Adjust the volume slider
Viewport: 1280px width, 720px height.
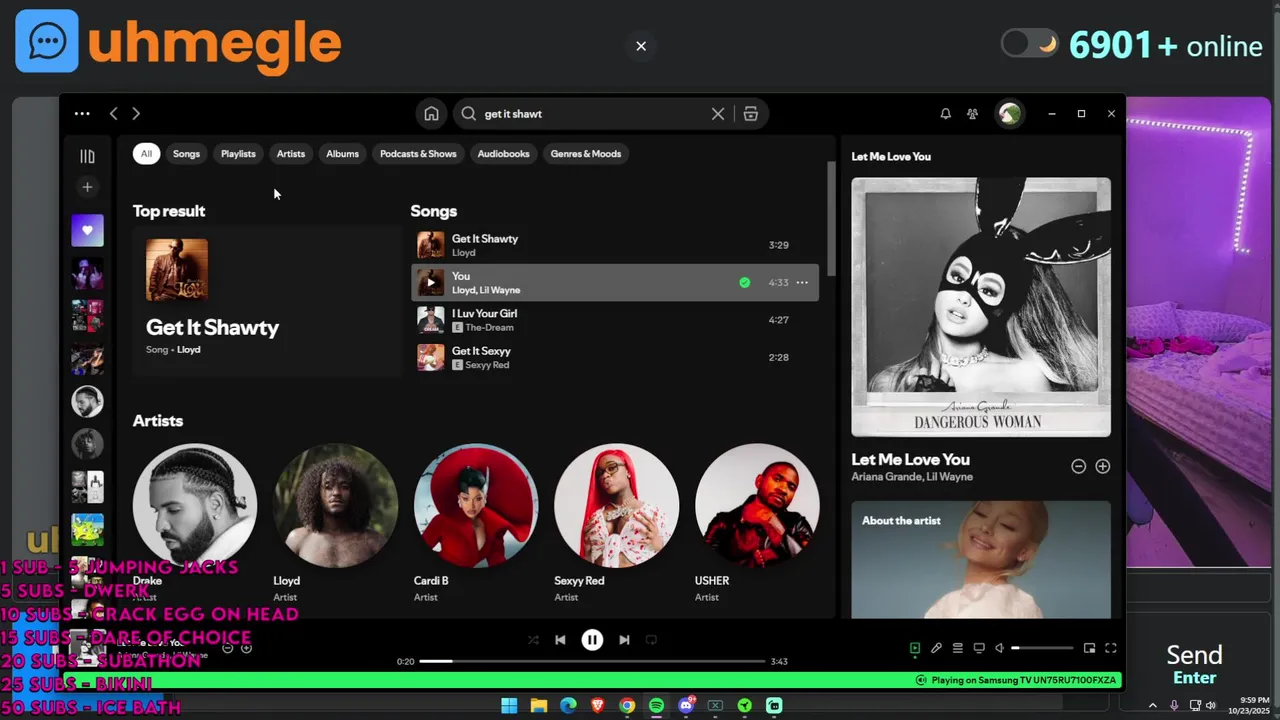(1042, 648)
